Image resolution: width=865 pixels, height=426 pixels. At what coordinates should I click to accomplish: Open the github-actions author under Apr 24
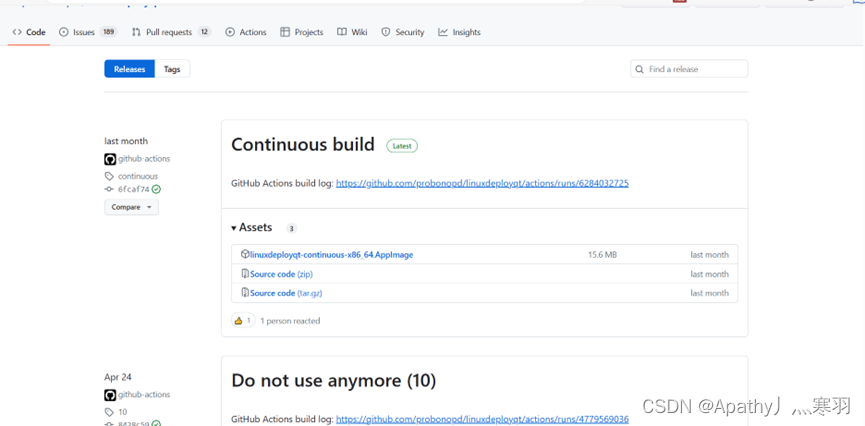pos(144,395)
